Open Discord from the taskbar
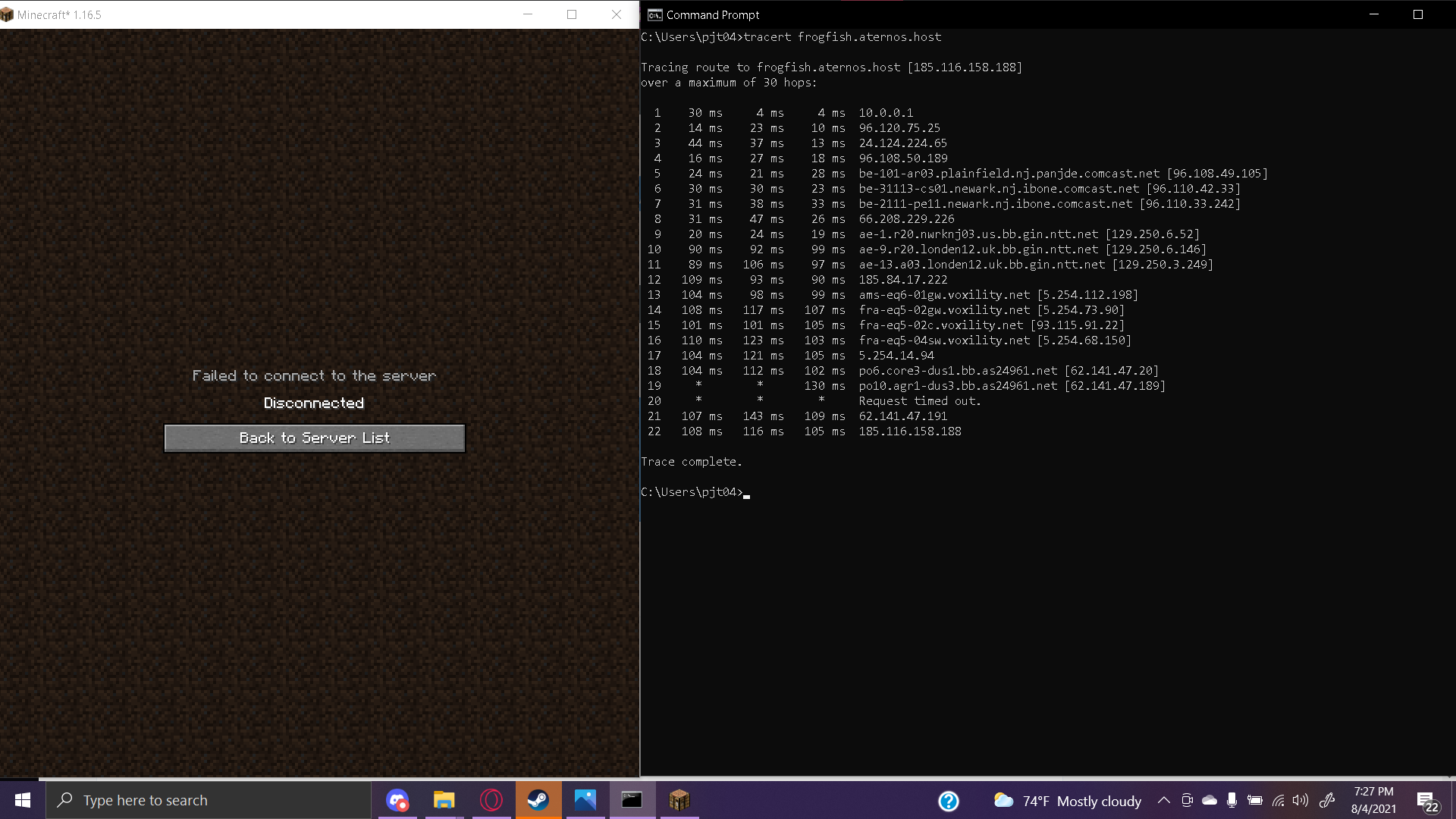This screenshot has height=819, width=1456. (397, 800)
